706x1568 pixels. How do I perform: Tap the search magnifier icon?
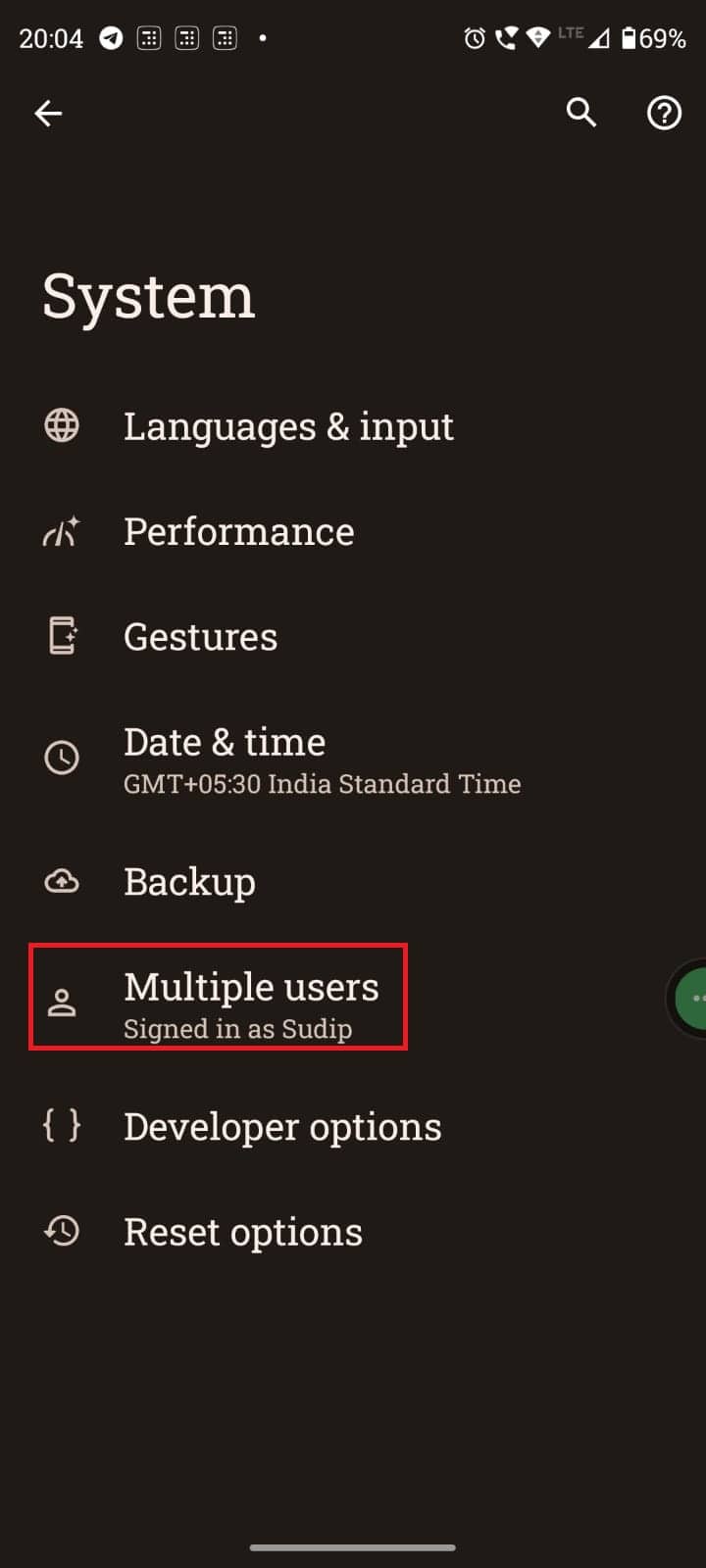(x=581, y=113)
